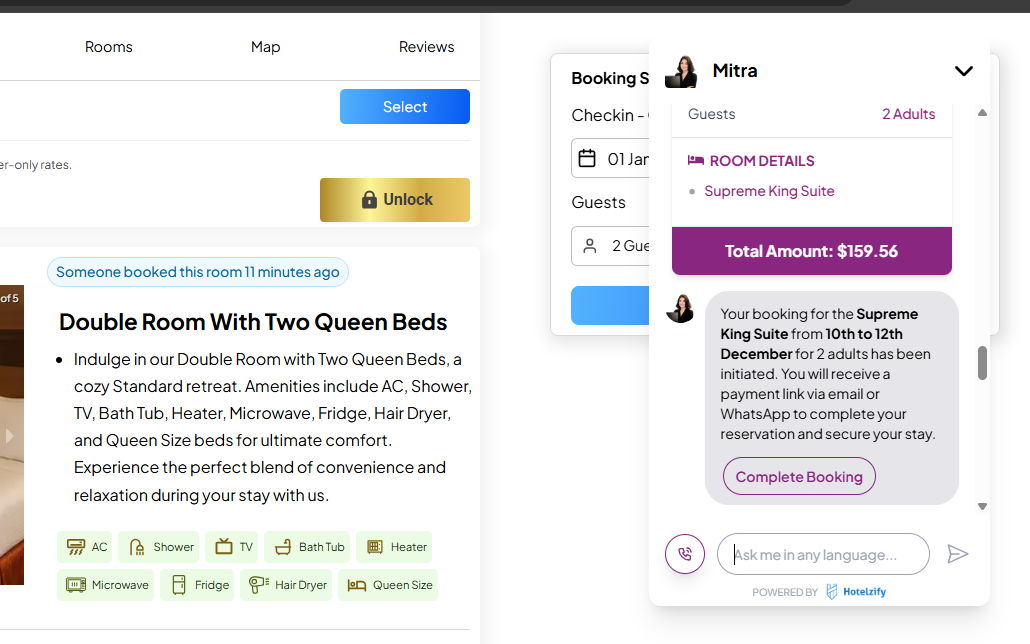
Task: Switch to the Map tab
Action: [x=265, y=47]
